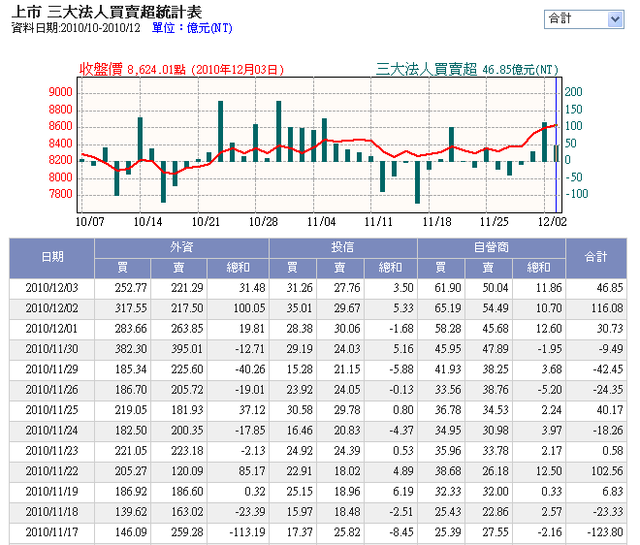Click the 資料日期 2010/10-2010/12 text

point(76,28)
